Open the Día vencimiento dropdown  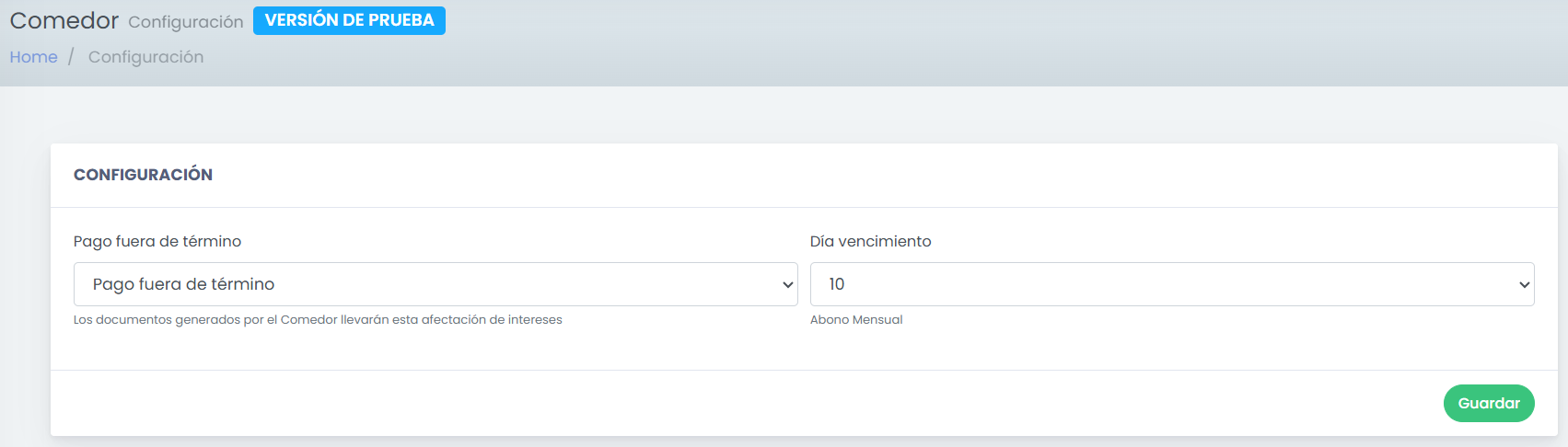[1171, 284]
